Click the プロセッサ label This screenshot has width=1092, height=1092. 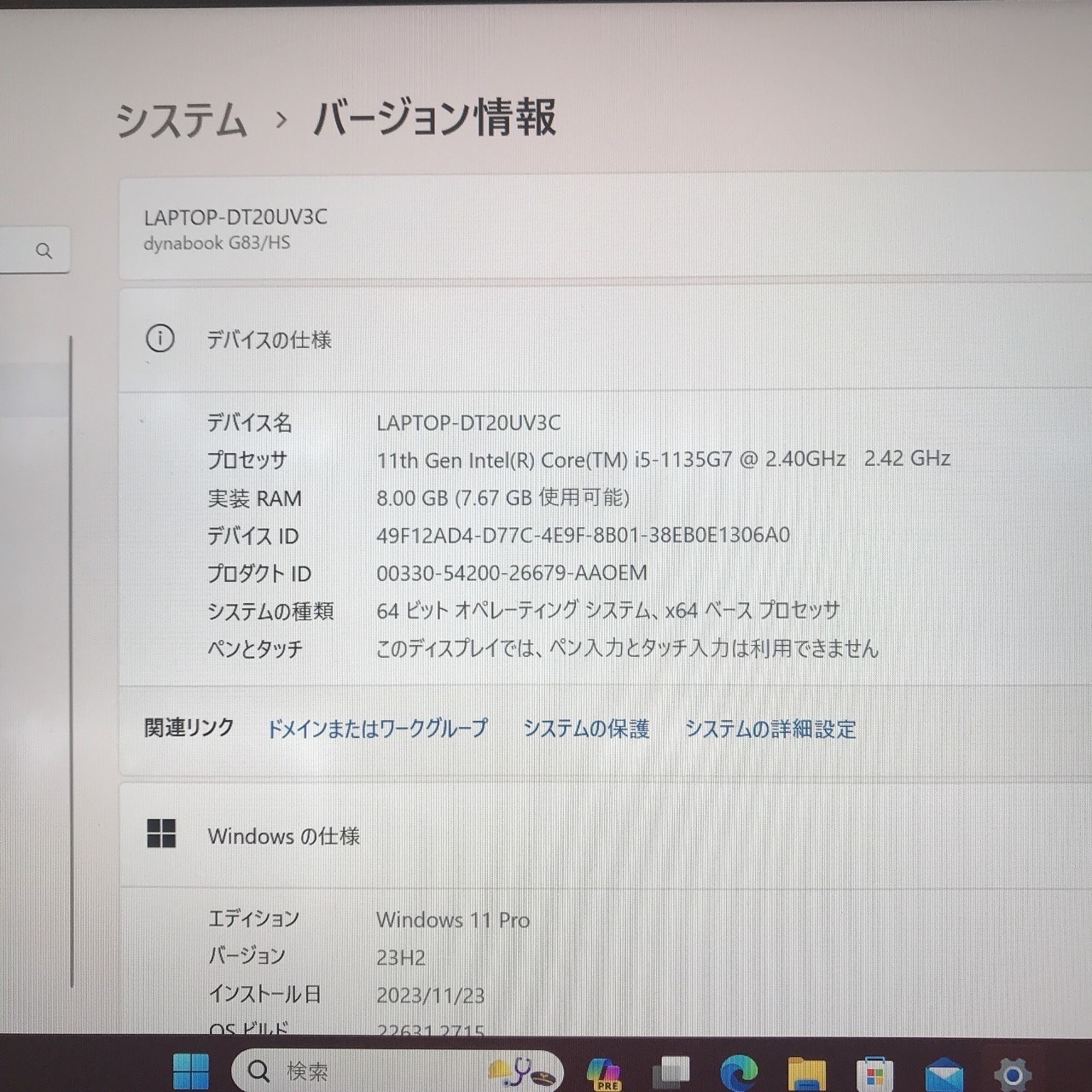pos(247,460)
